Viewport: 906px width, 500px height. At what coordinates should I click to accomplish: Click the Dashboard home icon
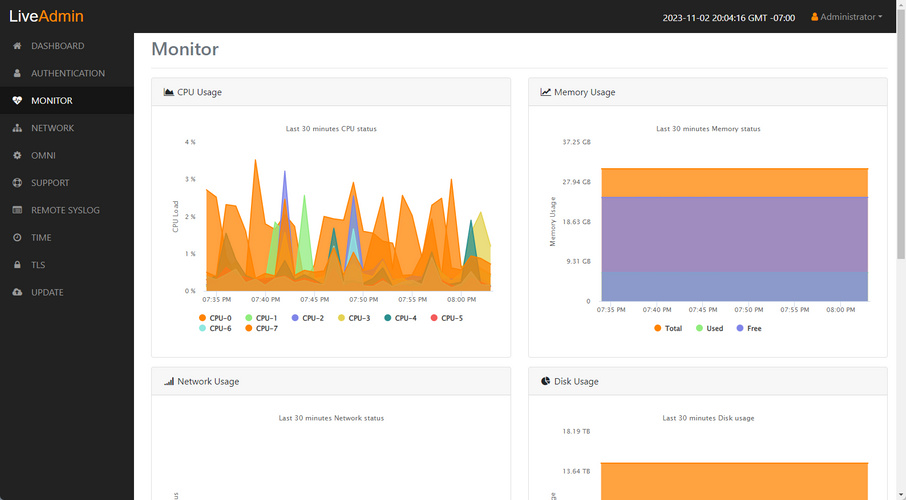click(17, 46)
